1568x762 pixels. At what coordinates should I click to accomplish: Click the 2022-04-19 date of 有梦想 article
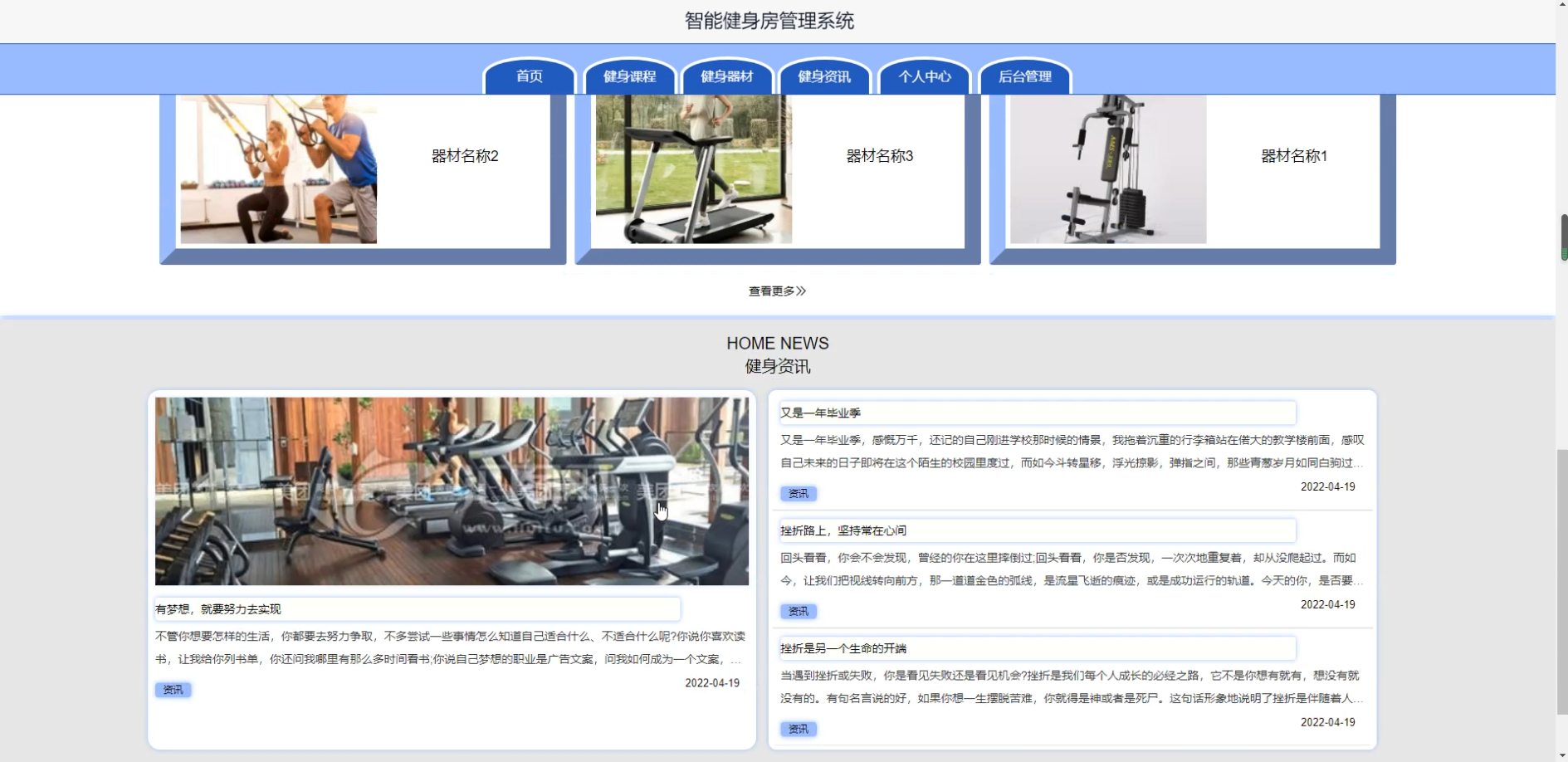[x=712, y=683]
